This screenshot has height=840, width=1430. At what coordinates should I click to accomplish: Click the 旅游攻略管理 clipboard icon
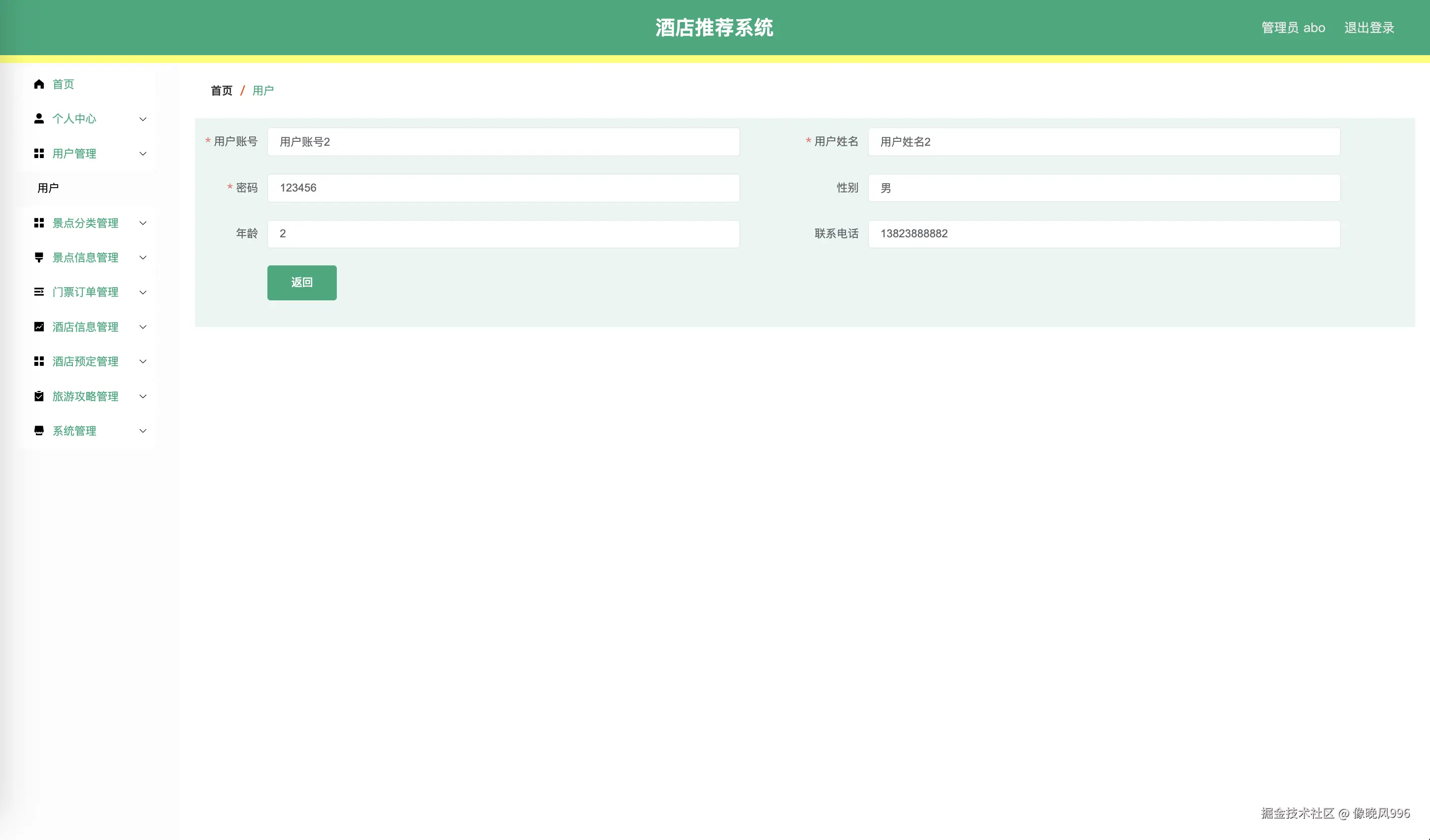click(38, 396)
